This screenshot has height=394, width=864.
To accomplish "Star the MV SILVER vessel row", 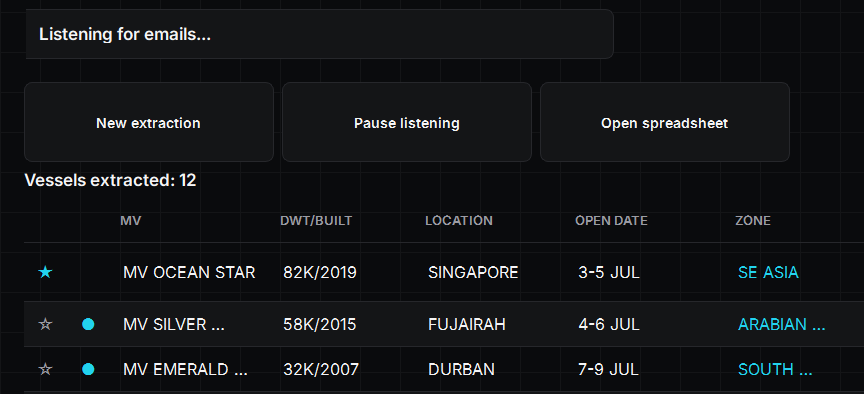I will [x=45, y=325].
